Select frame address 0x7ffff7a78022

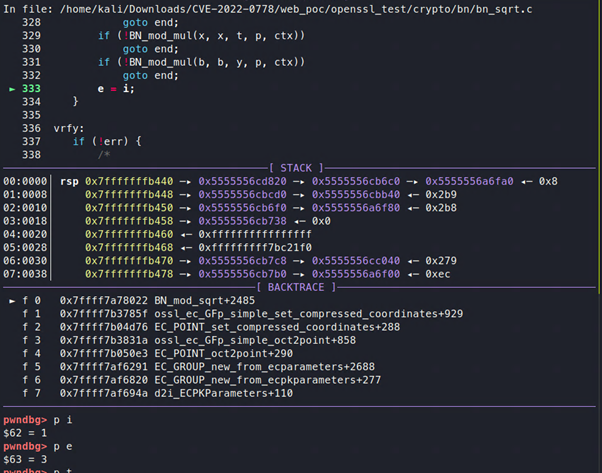pyautogui.click(x=104, y=301)
